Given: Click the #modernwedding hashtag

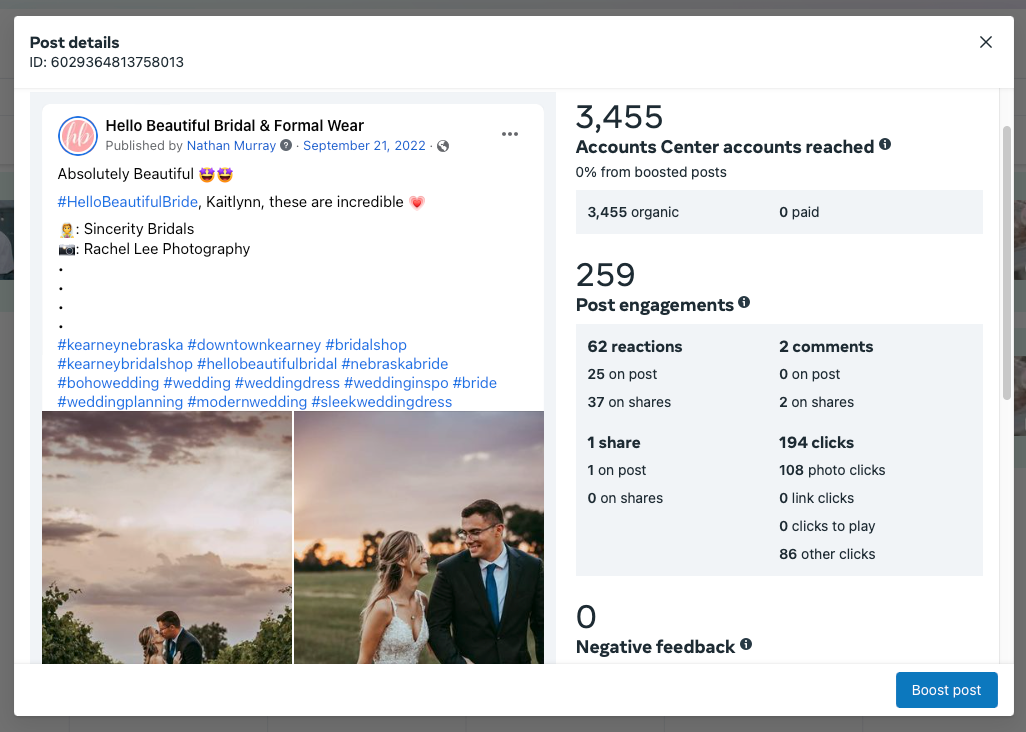Looking at the screenshot, I should click(247, 402).
